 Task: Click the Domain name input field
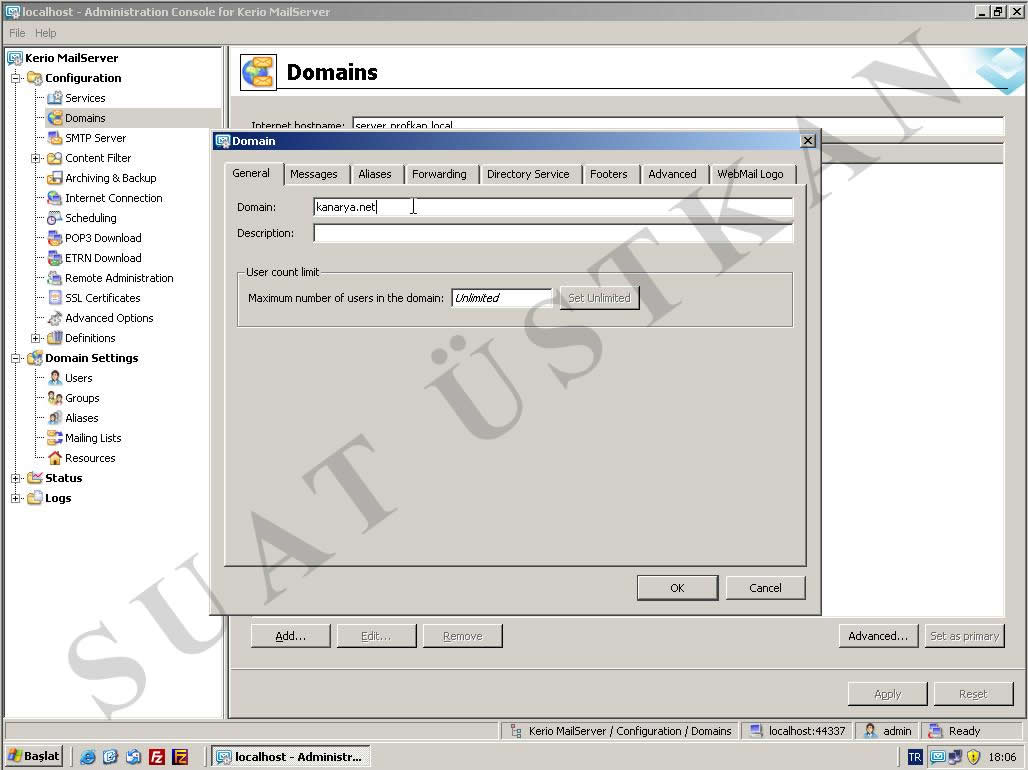pos(553,207)
